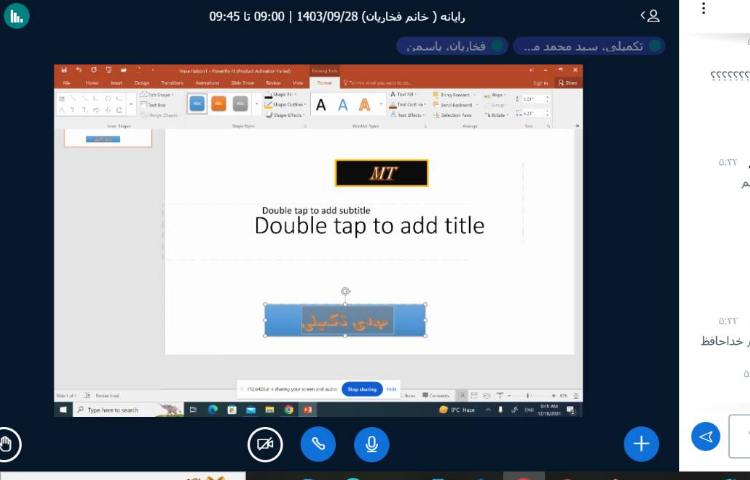Click the Stop sharing button
Screen dimensions: 750x480
(x=362, y=389)
